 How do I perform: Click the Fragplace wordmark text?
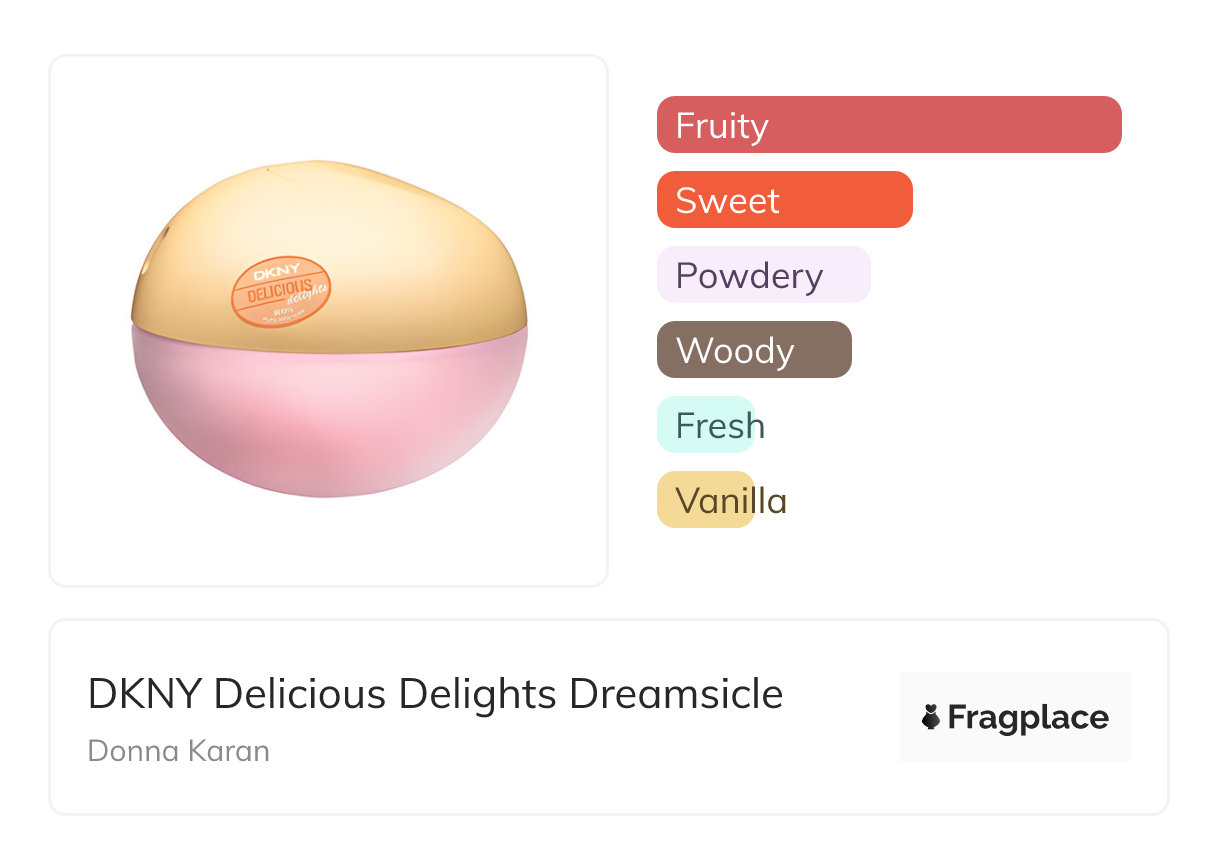point(1028,717)
